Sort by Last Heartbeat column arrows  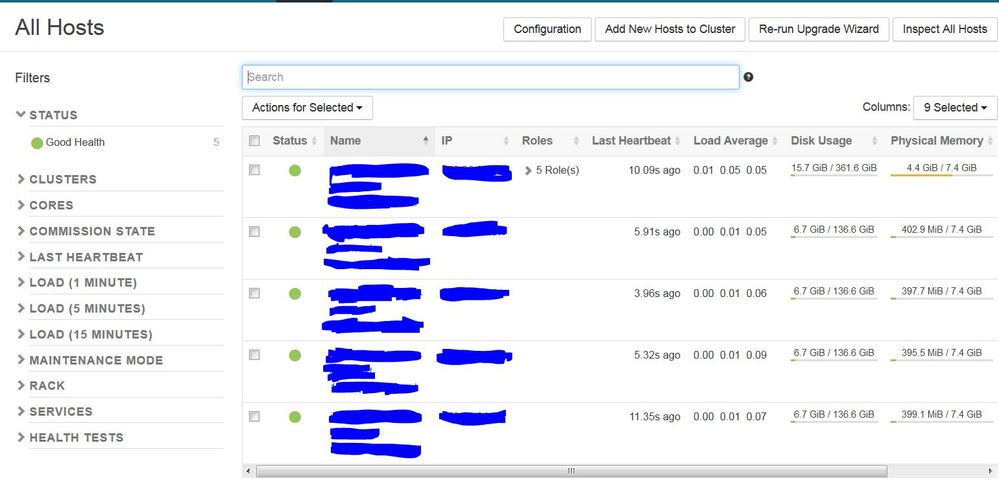click(x=678, y=141)
